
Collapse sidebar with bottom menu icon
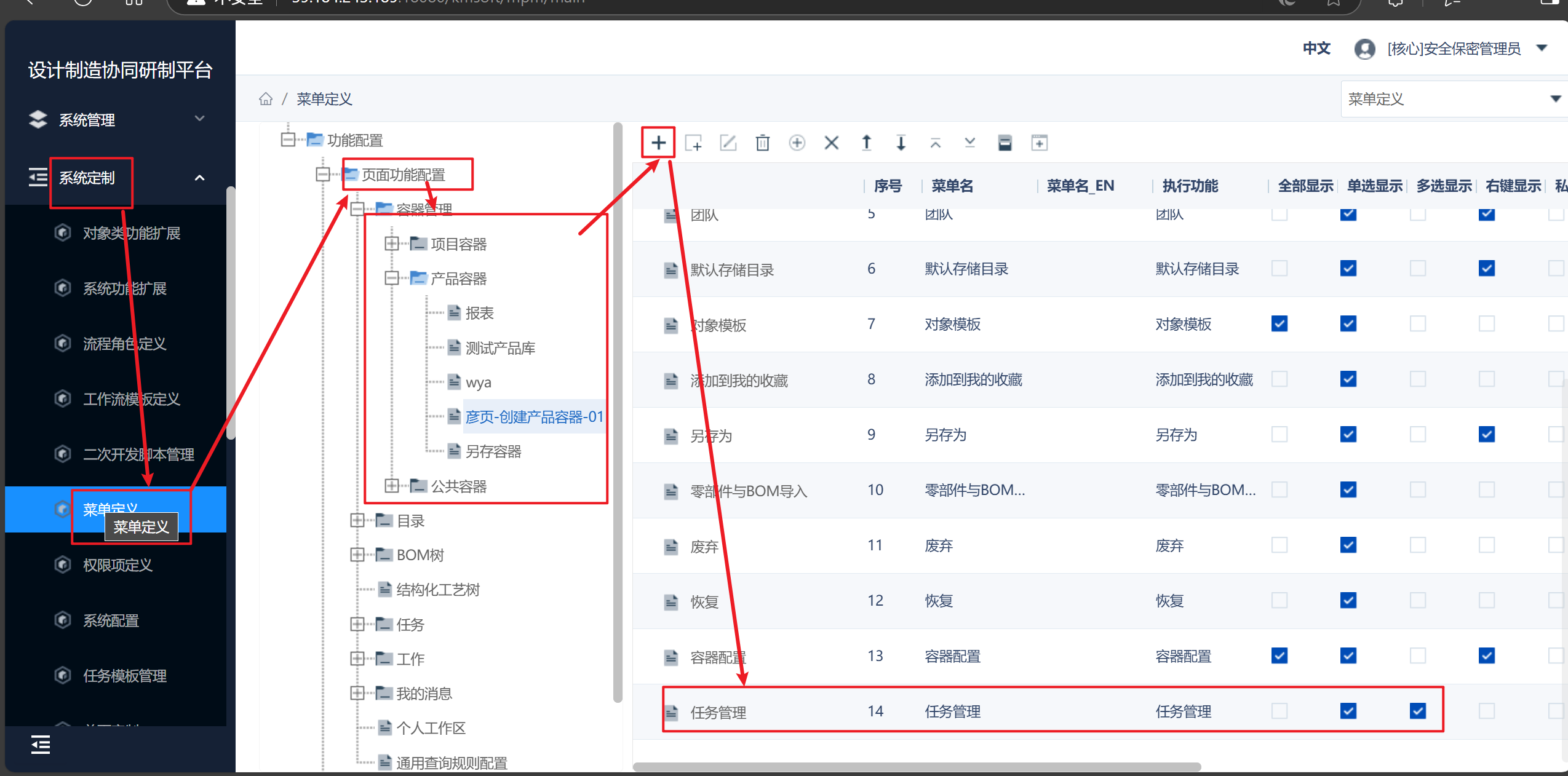pyautogui.click(x=41, y=745)
